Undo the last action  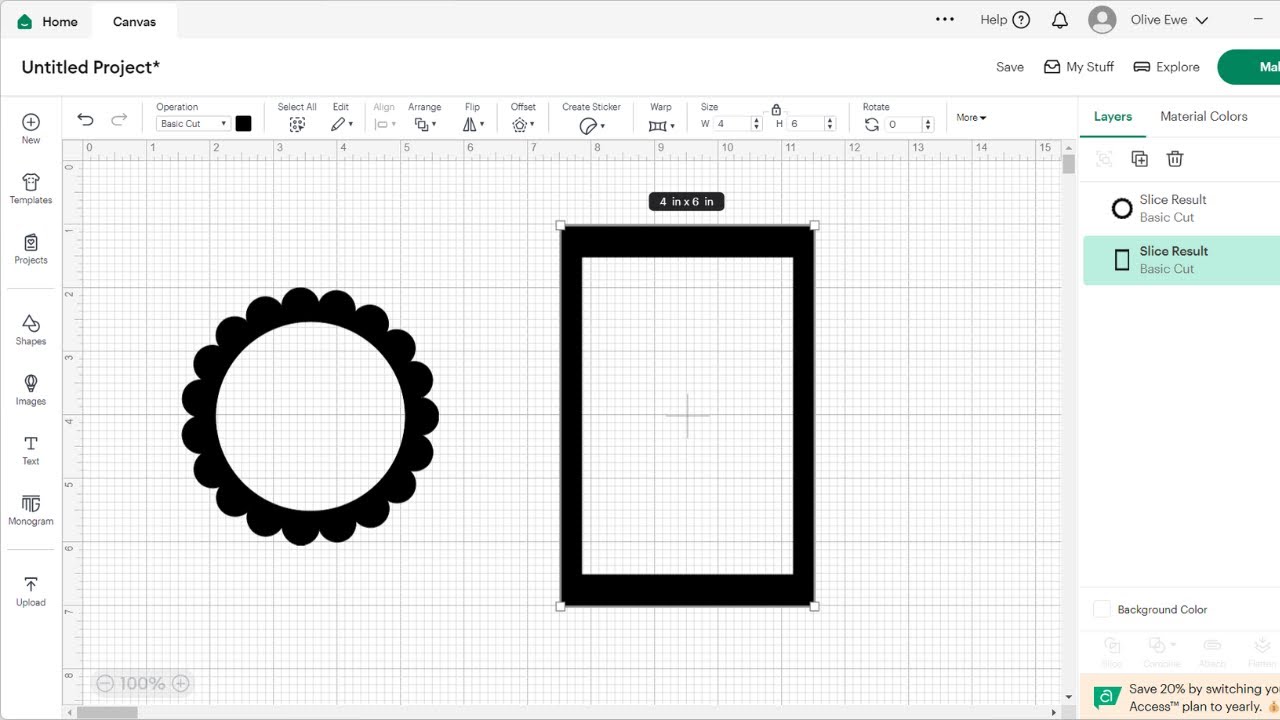85,120
